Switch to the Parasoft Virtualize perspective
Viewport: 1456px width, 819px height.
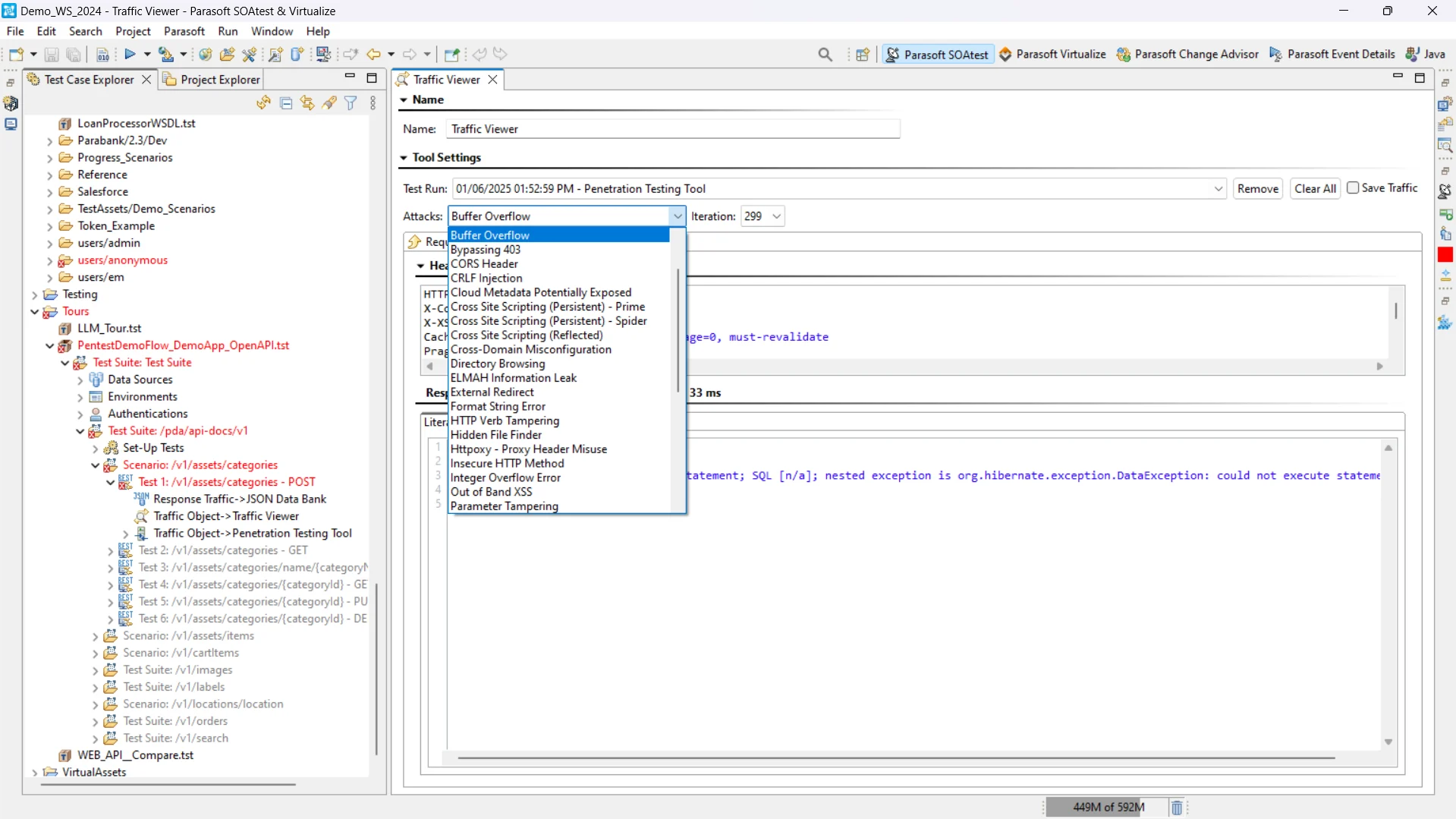click(1052, 55)
